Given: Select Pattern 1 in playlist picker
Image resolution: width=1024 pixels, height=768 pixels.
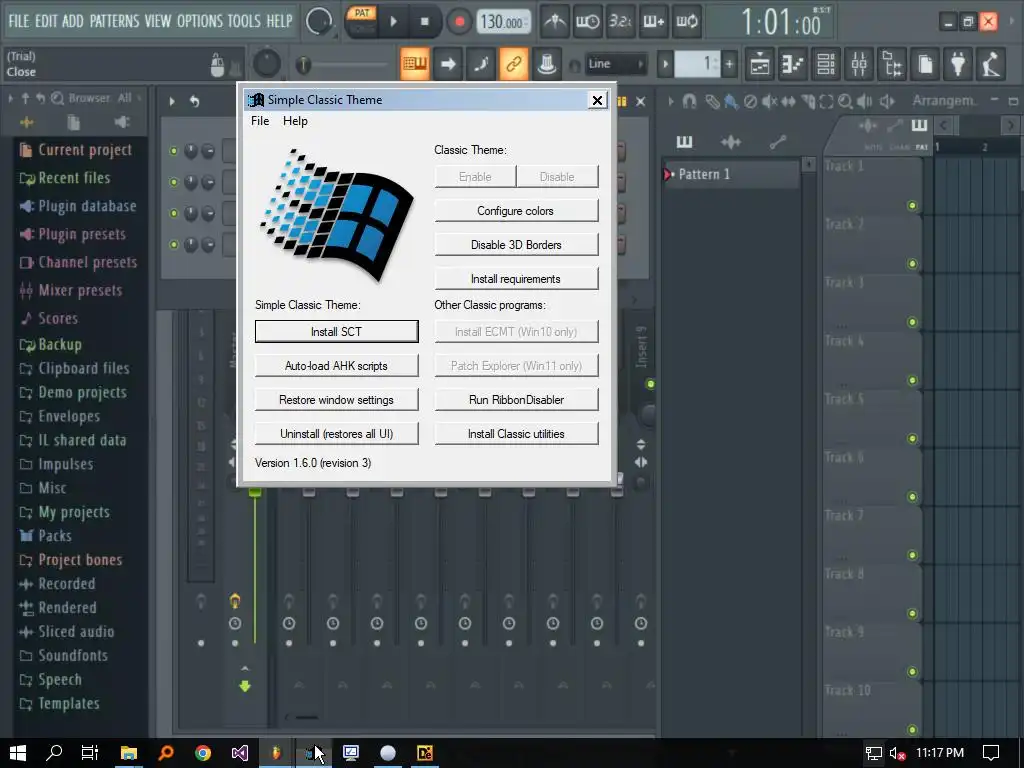Looking at the screenshot, I should pyautogui.click(x=731, y=174).
